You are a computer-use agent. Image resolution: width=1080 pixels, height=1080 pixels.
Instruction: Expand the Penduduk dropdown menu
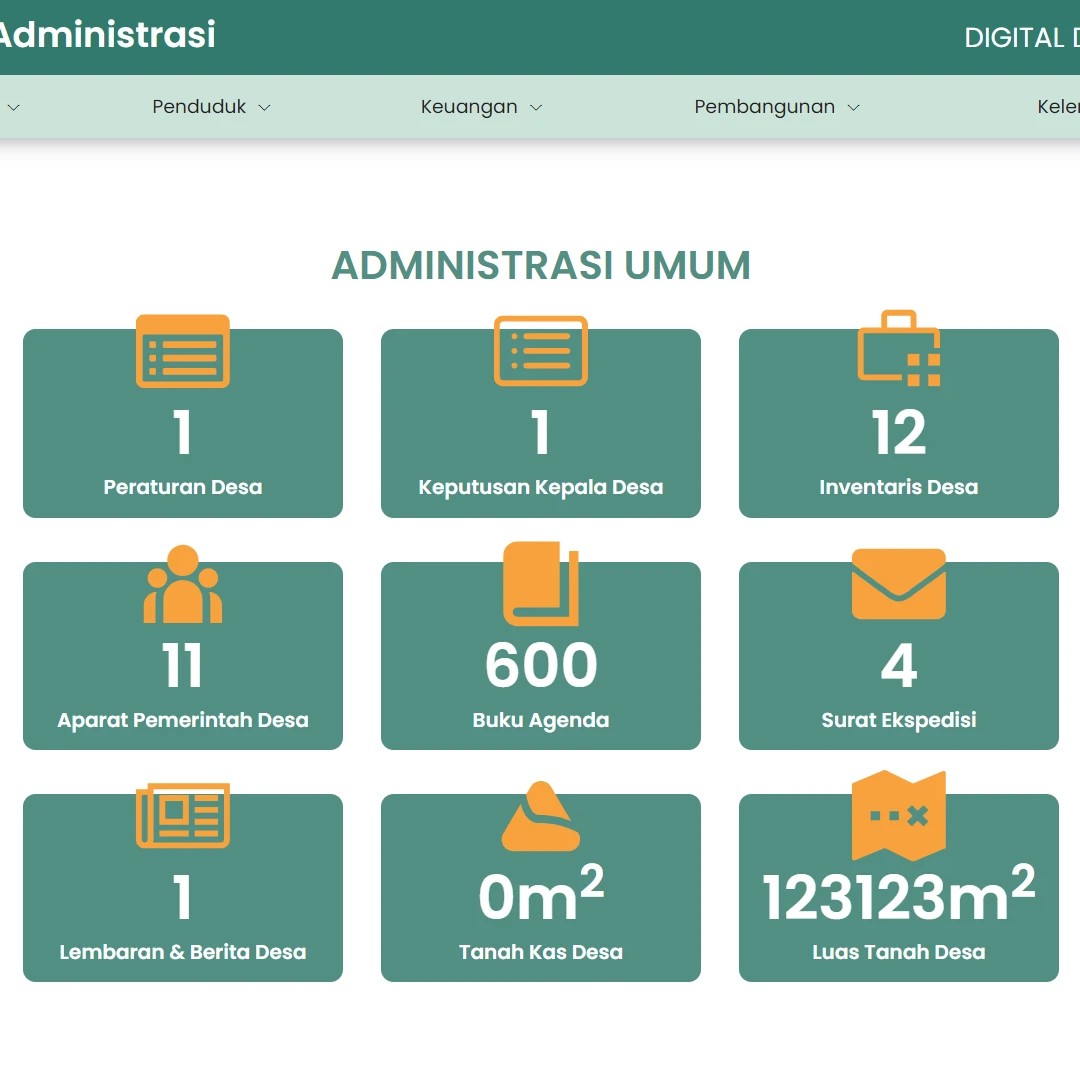211,107
